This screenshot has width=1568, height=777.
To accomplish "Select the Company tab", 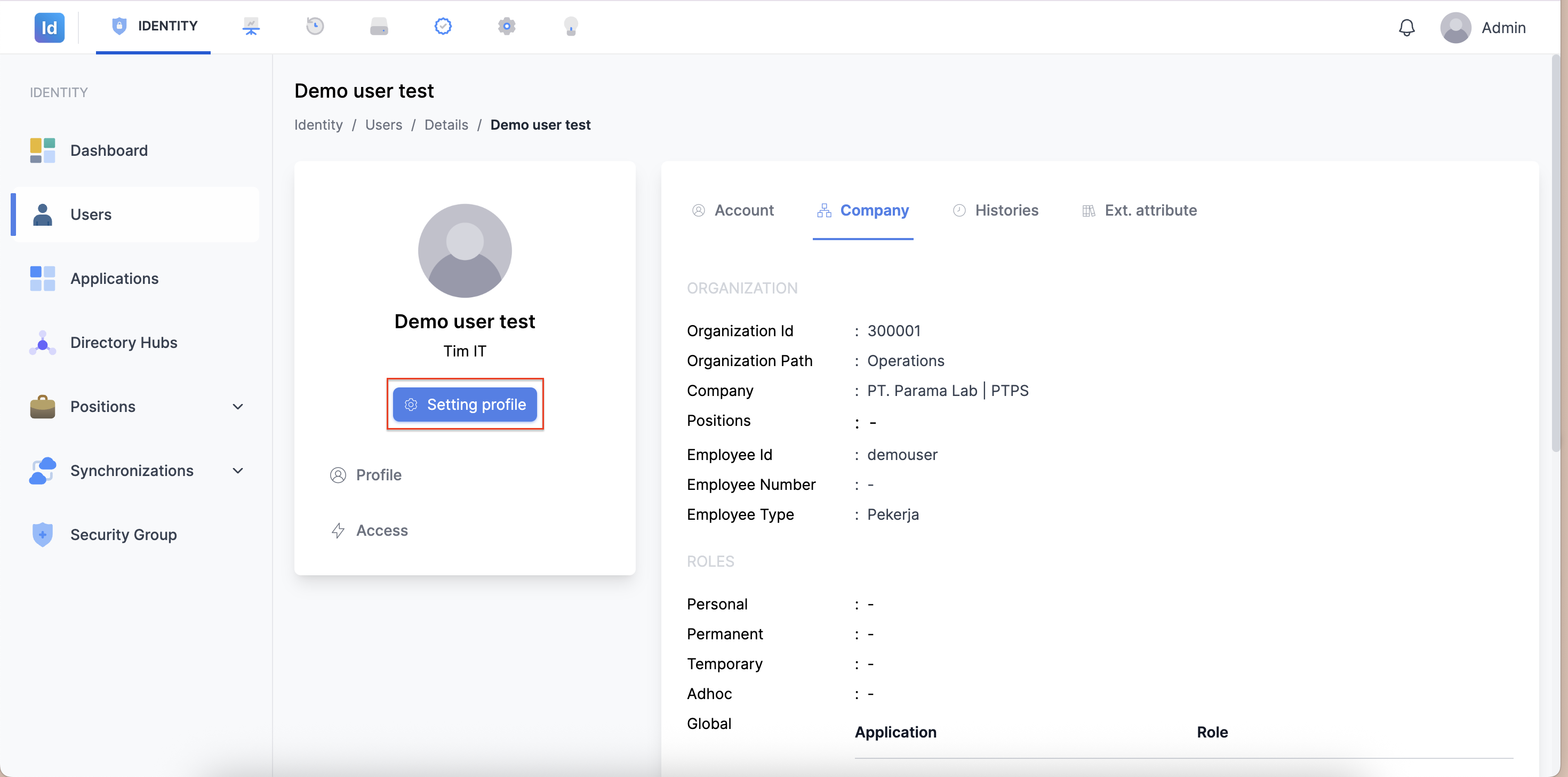I will tap(862, 210).
